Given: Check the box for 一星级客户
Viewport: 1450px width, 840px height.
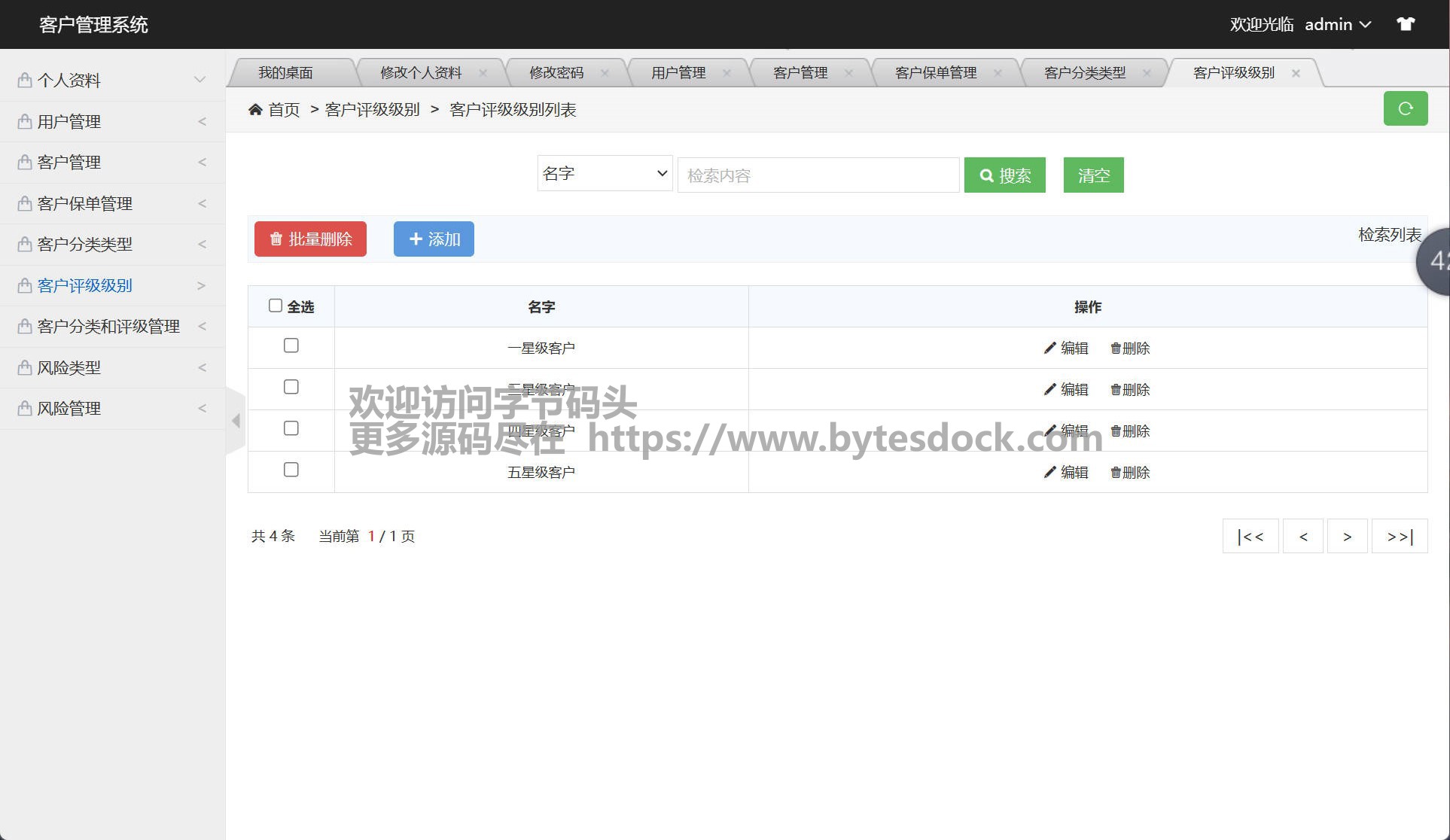Looking at the screenshot, I should pos(291,345).
